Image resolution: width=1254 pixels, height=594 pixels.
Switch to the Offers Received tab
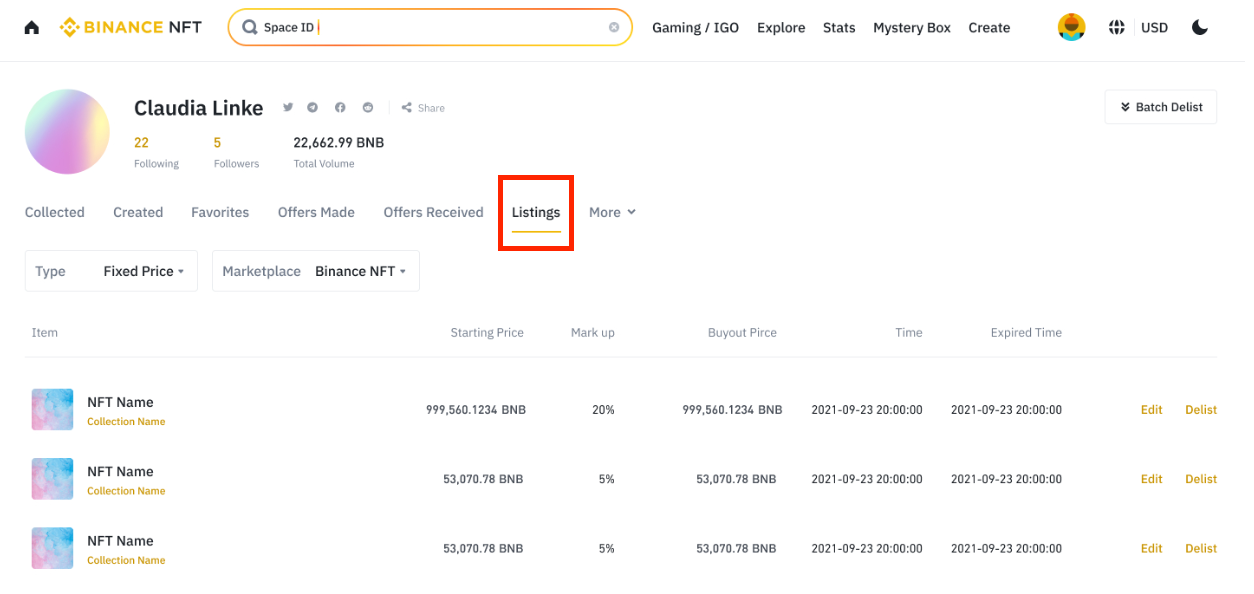[433, 212]
